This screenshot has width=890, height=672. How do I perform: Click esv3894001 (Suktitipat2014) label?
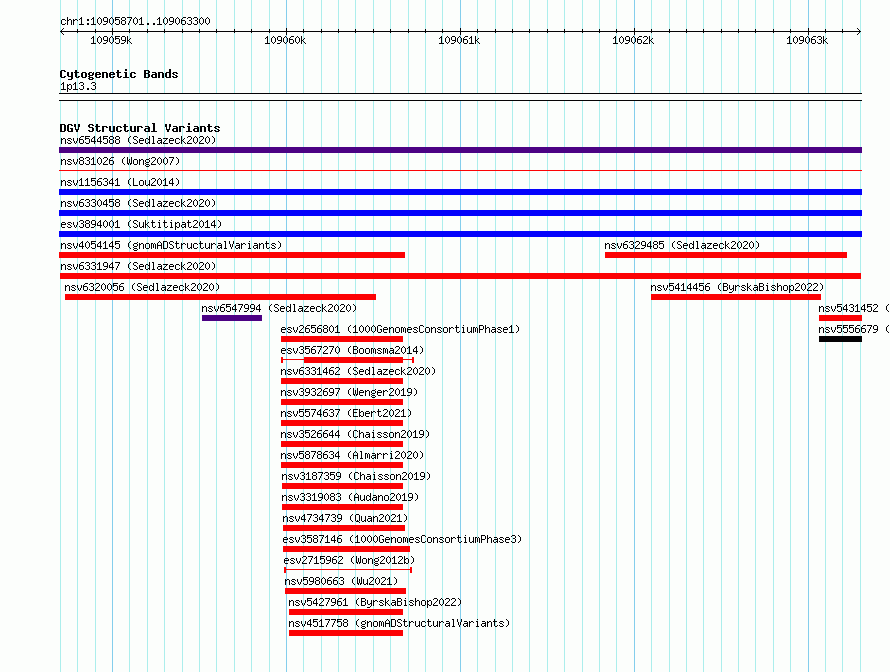141,224
